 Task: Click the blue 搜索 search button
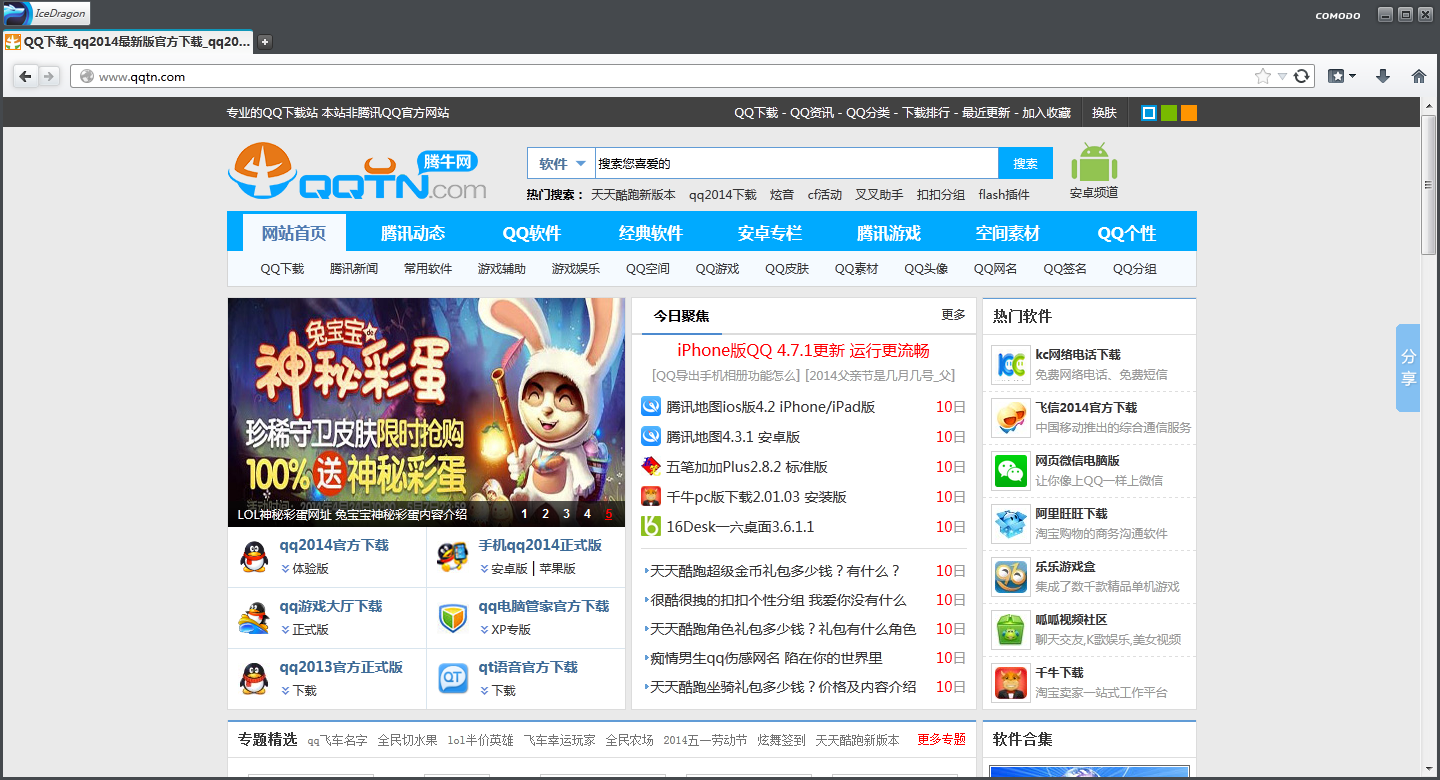point(1026,163)
